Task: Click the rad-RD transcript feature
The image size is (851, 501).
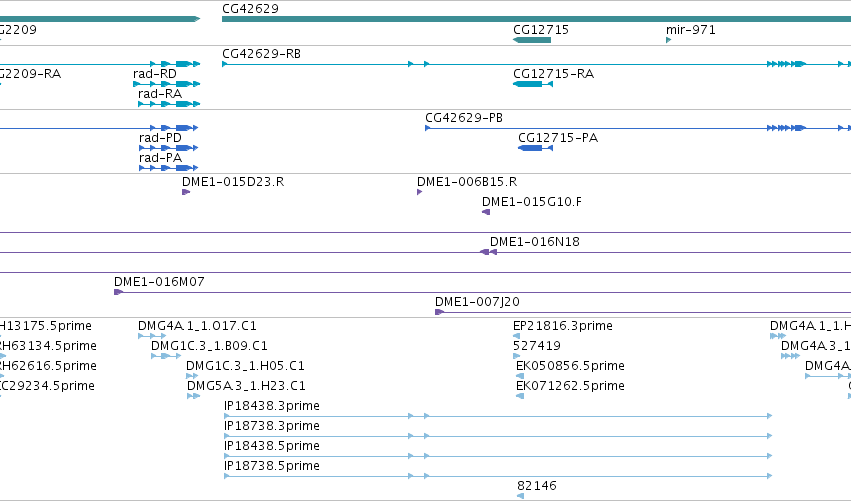Action: (x=167, y=84)
